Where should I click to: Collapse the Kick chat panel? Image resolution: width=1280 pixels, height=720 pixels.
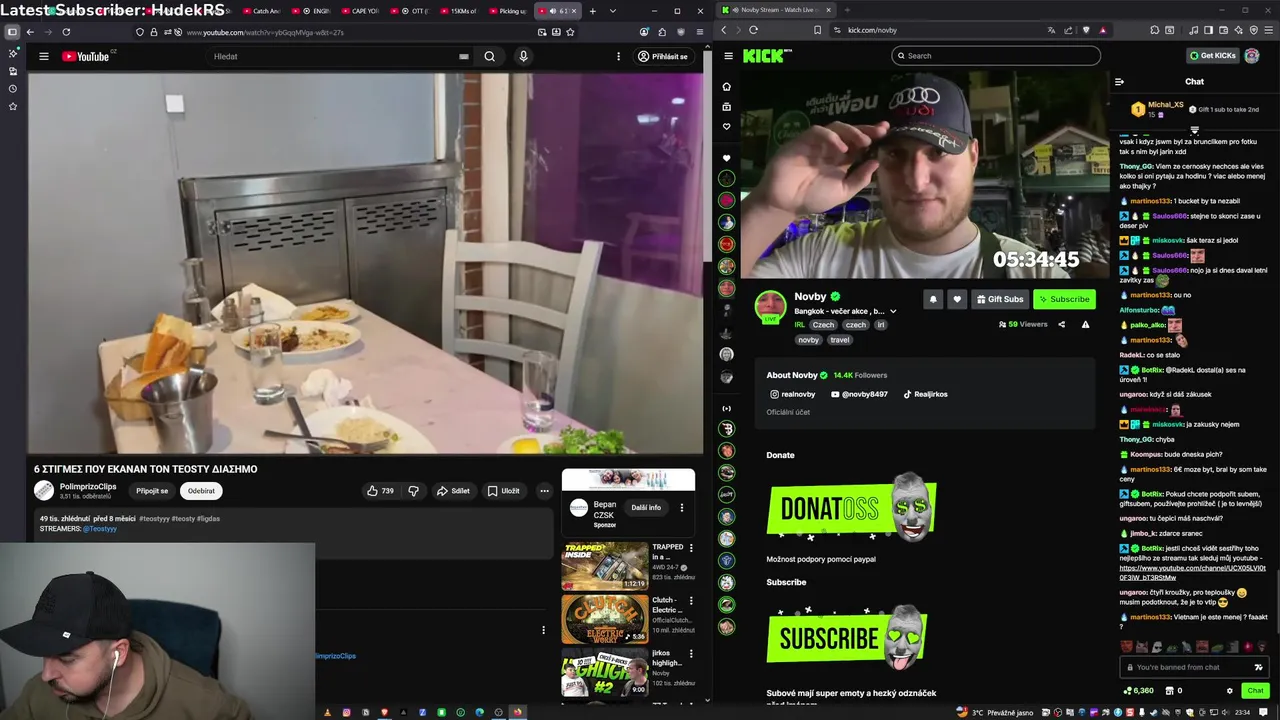[x=1119, y=82]
